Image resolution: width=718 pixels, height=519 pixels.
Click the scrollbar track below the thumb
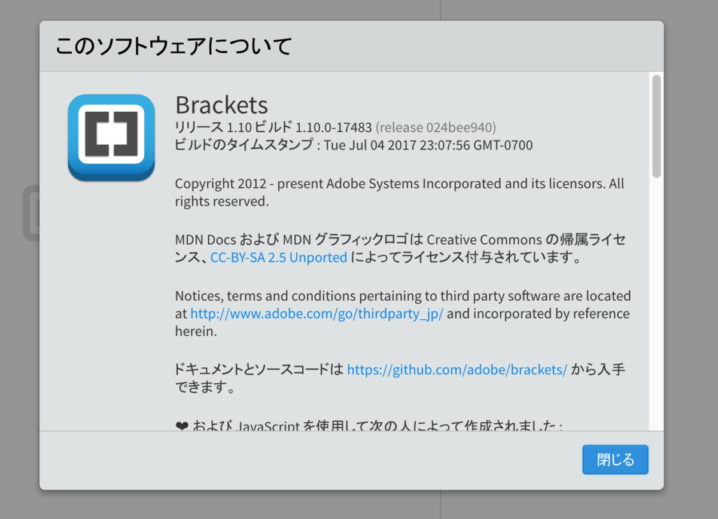[x=657, y=302]
